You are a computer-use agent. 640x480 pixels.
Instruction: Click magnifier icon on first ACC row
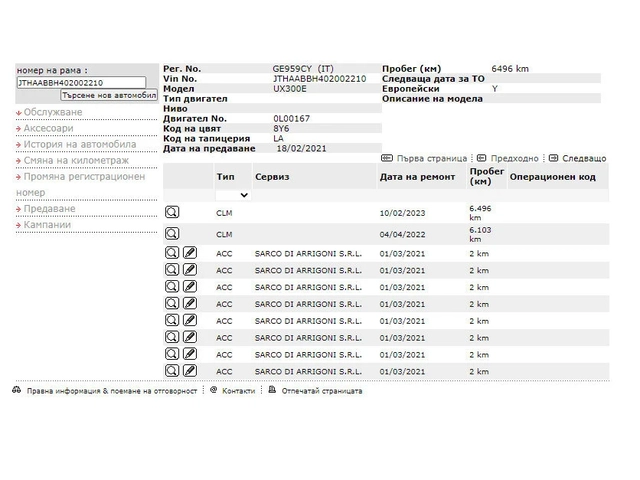pyautogui.click(x=172, y=253)
